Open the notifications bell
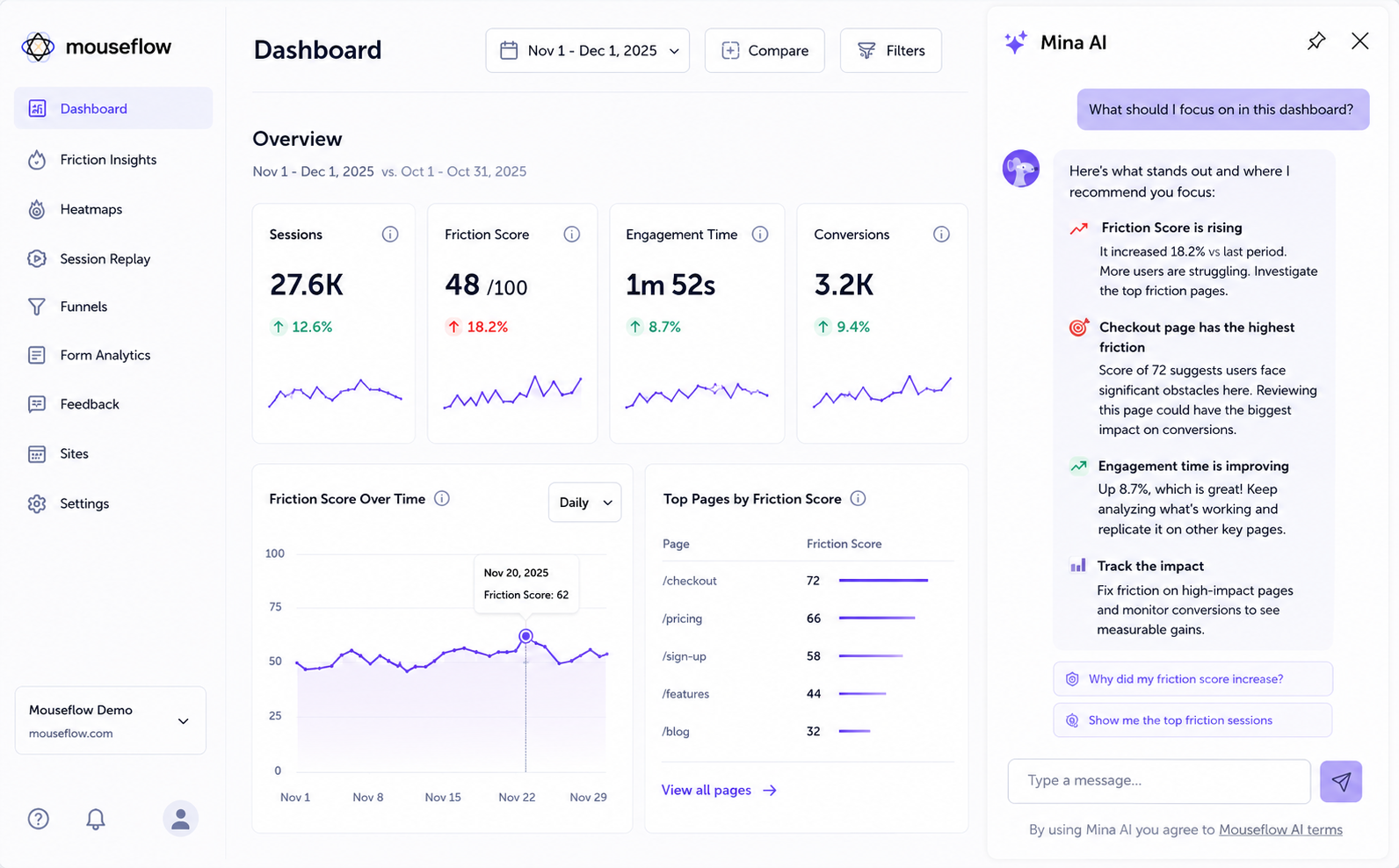Viewport: 1399px width, 868px height. 96,819
